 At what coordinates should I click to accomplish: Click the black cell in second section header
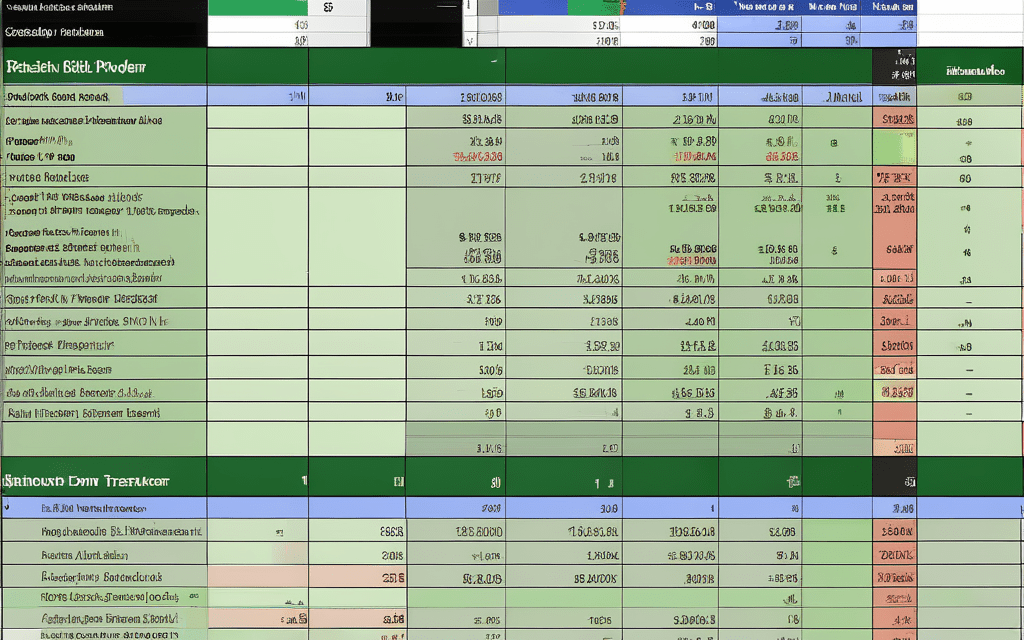pyautogui.click(x=894, y=480)
